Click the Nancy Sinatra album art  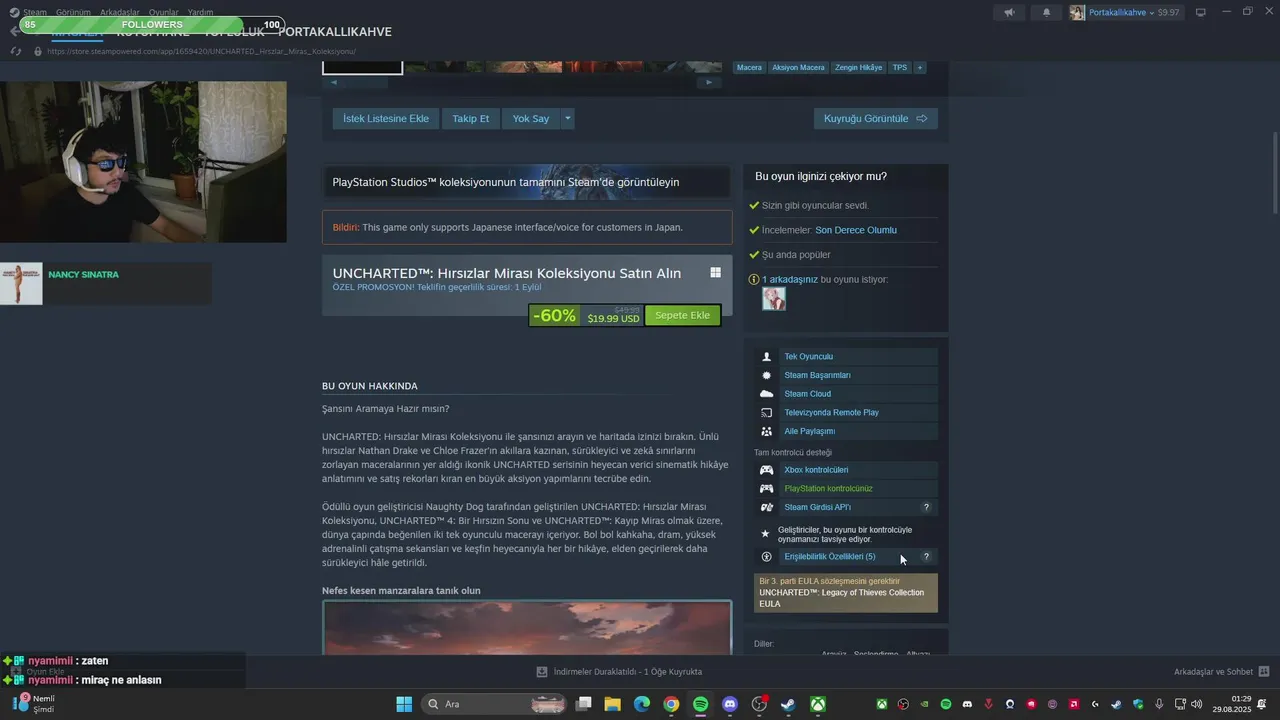pos(21,284)
